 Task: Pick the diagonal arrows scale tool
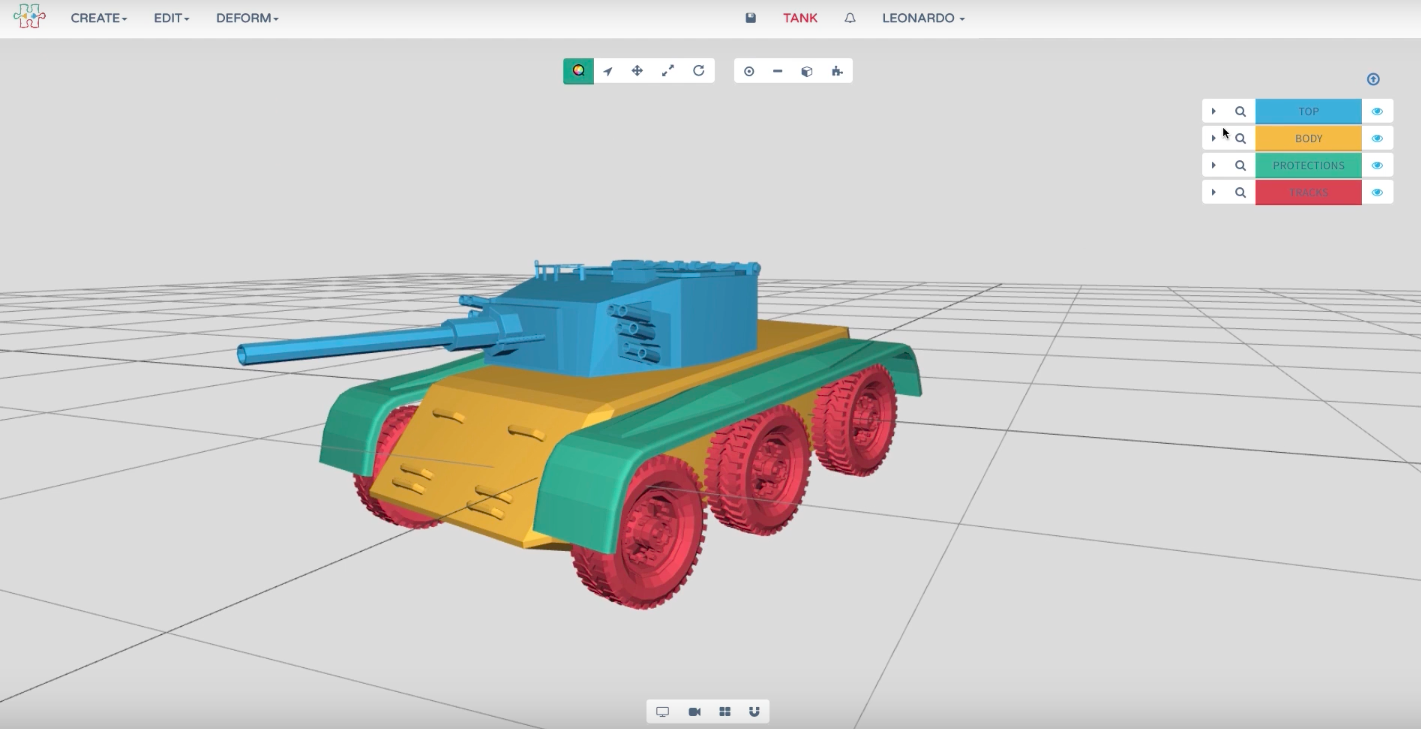668,71
